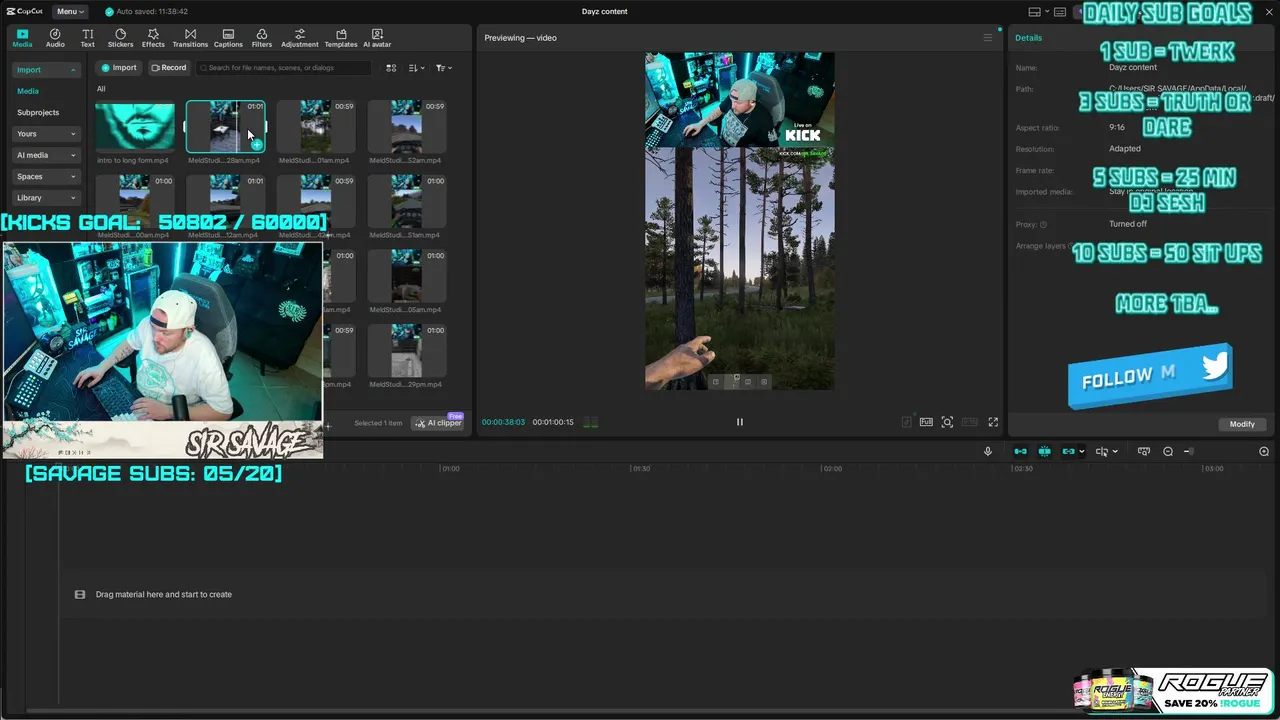The image size is (1280, 720).
Task: Add the selected clip with plus icon
Action: 257,145
